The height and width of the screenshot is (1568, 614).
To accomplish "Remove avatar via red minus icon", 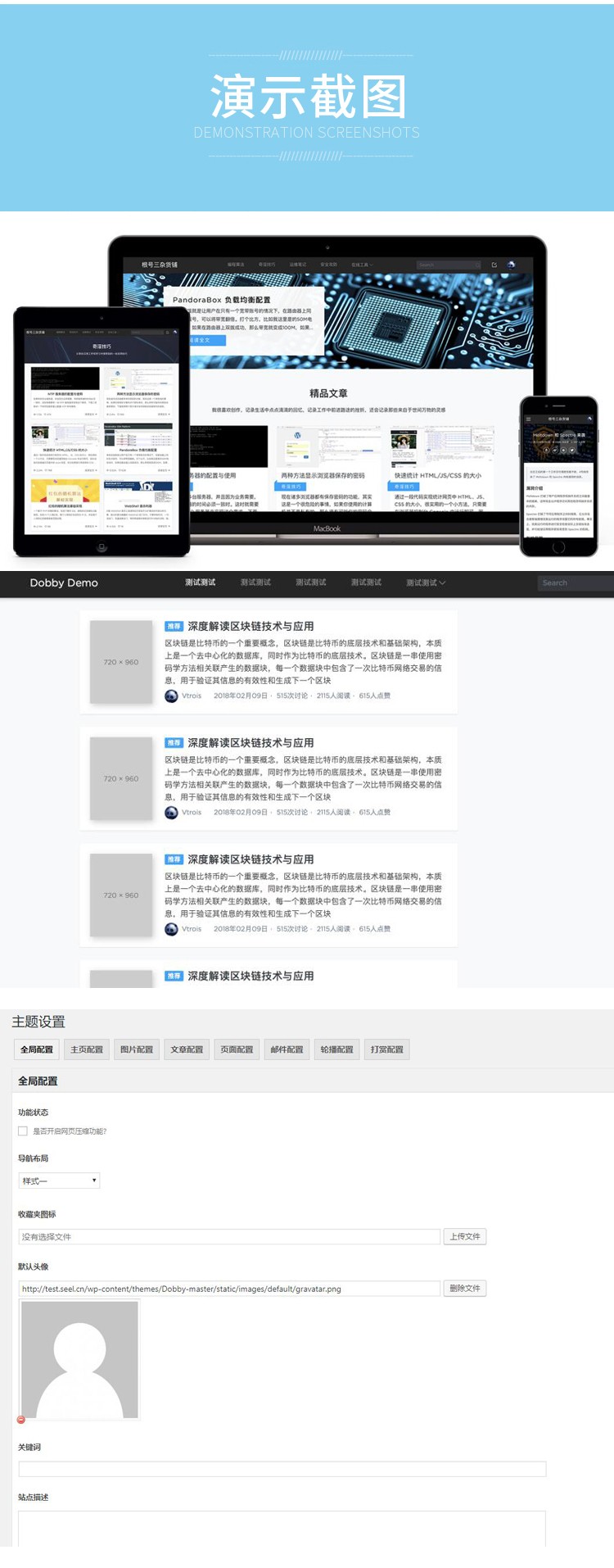I will coord(21,1420).
